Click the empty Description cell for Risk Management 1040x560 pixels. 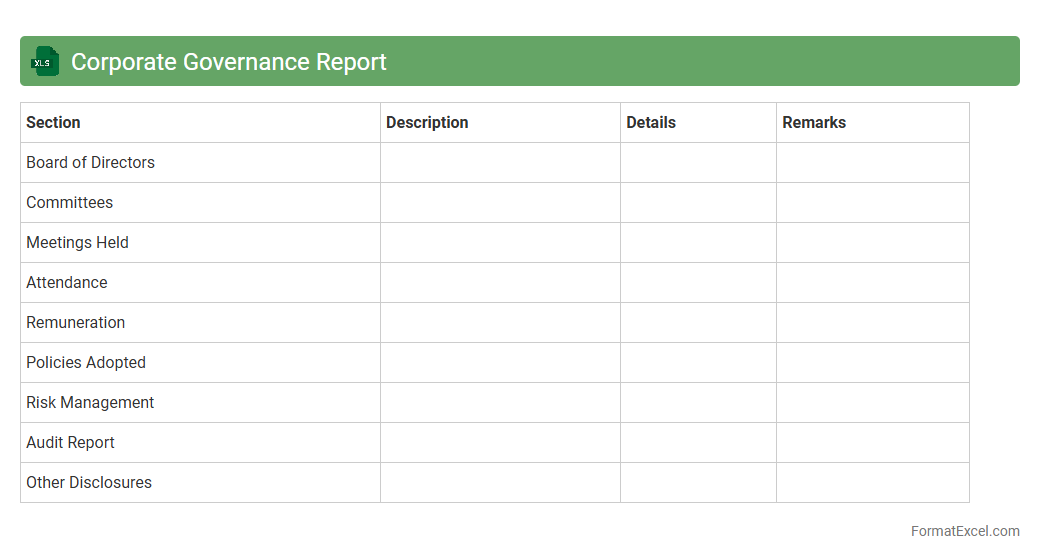[500, 403]
